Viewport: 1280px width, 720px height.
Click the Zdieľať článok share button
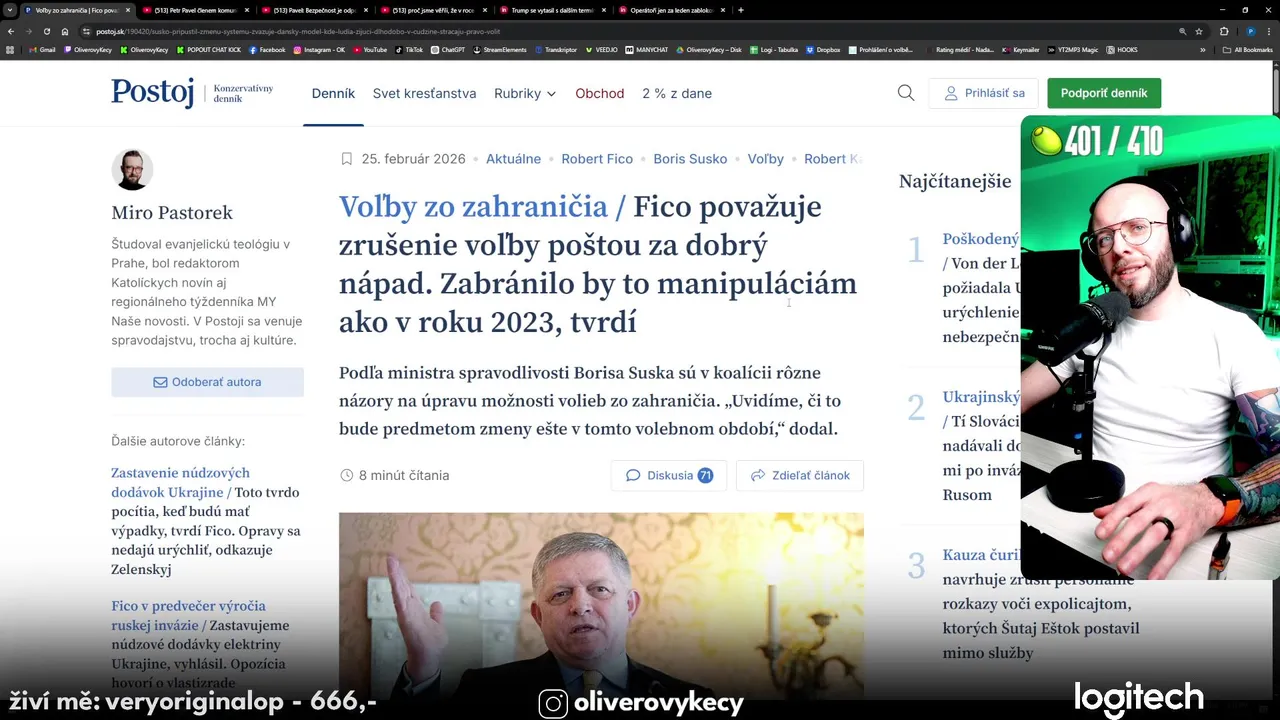(800, 475)
